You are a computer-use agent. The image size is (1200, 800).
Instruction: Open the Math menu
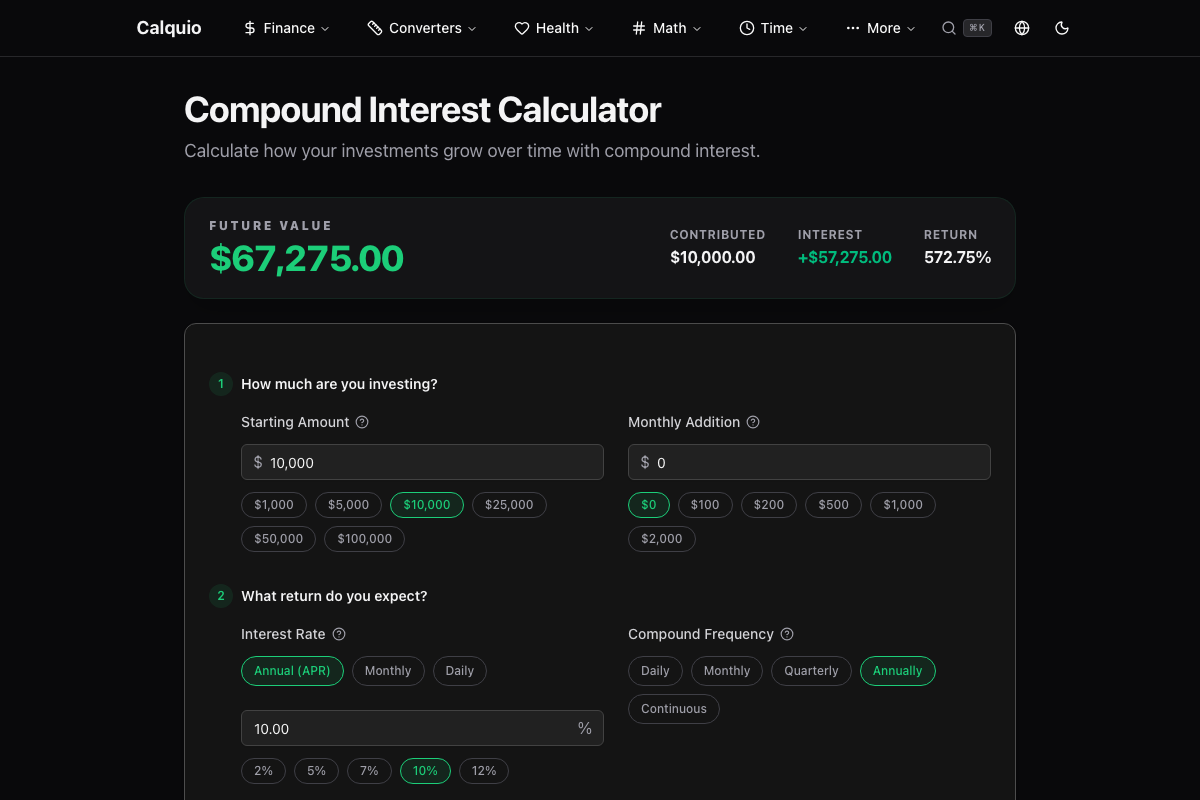pos(667,28)
